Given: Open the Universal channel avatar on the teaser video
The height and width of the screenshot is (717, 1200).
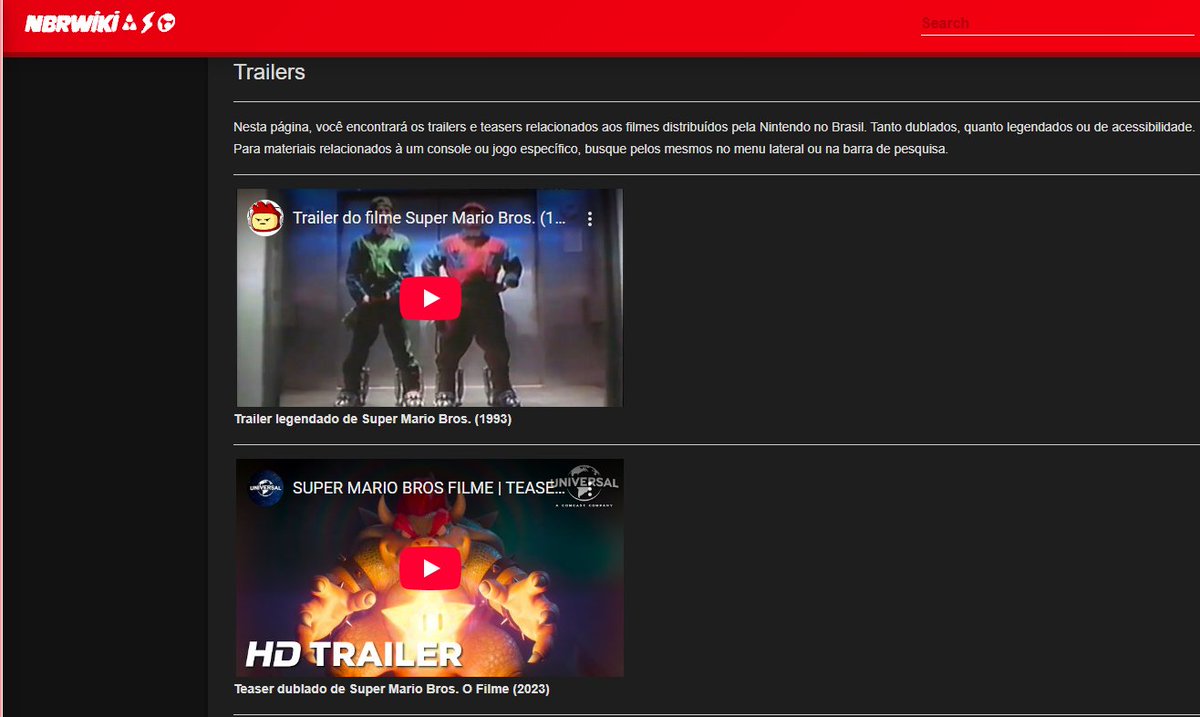Looking at the screenshot, I should 265,488.
